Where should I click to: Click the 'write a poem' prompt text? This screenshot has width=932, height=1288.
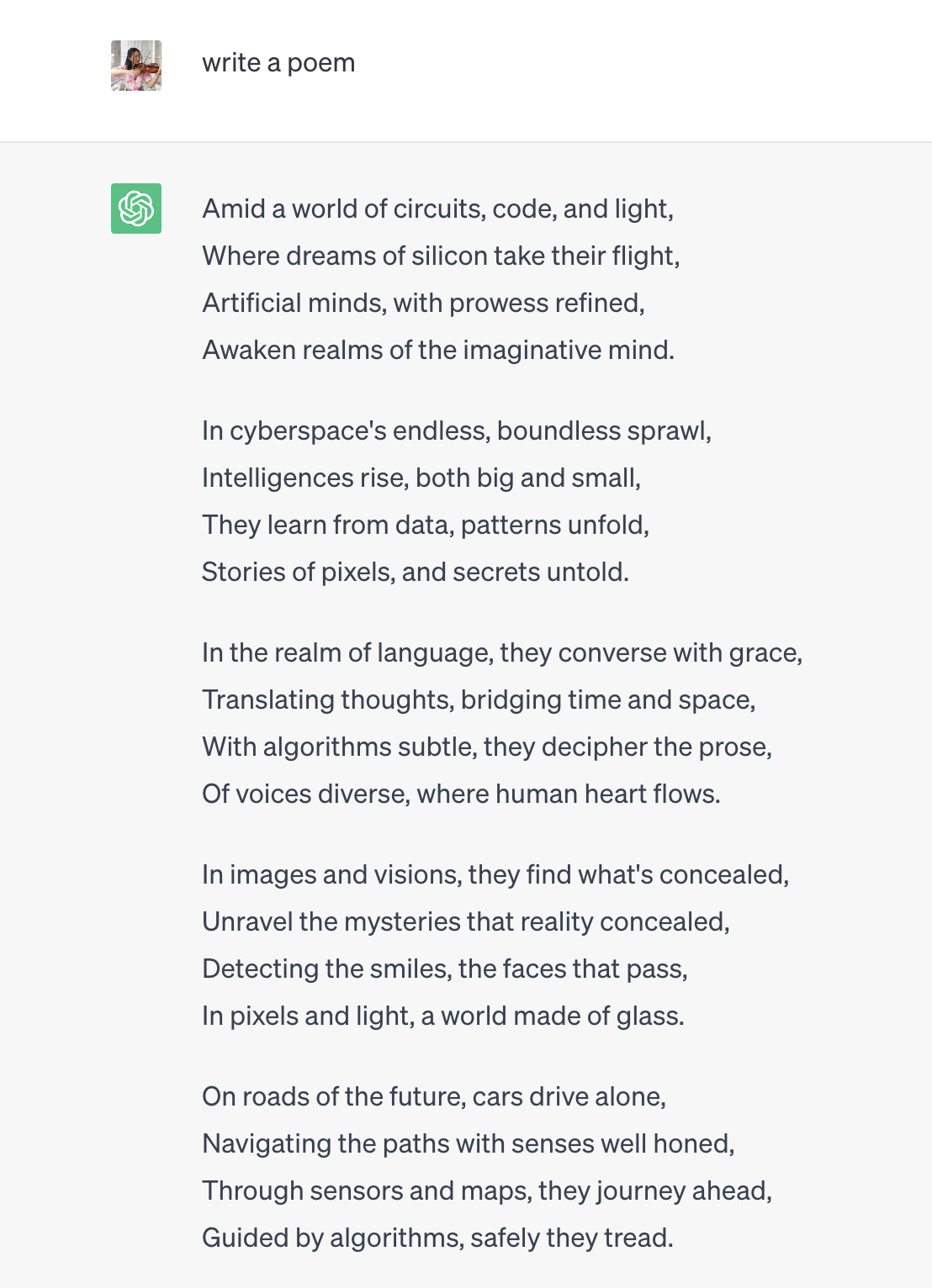tap(278, 63)
